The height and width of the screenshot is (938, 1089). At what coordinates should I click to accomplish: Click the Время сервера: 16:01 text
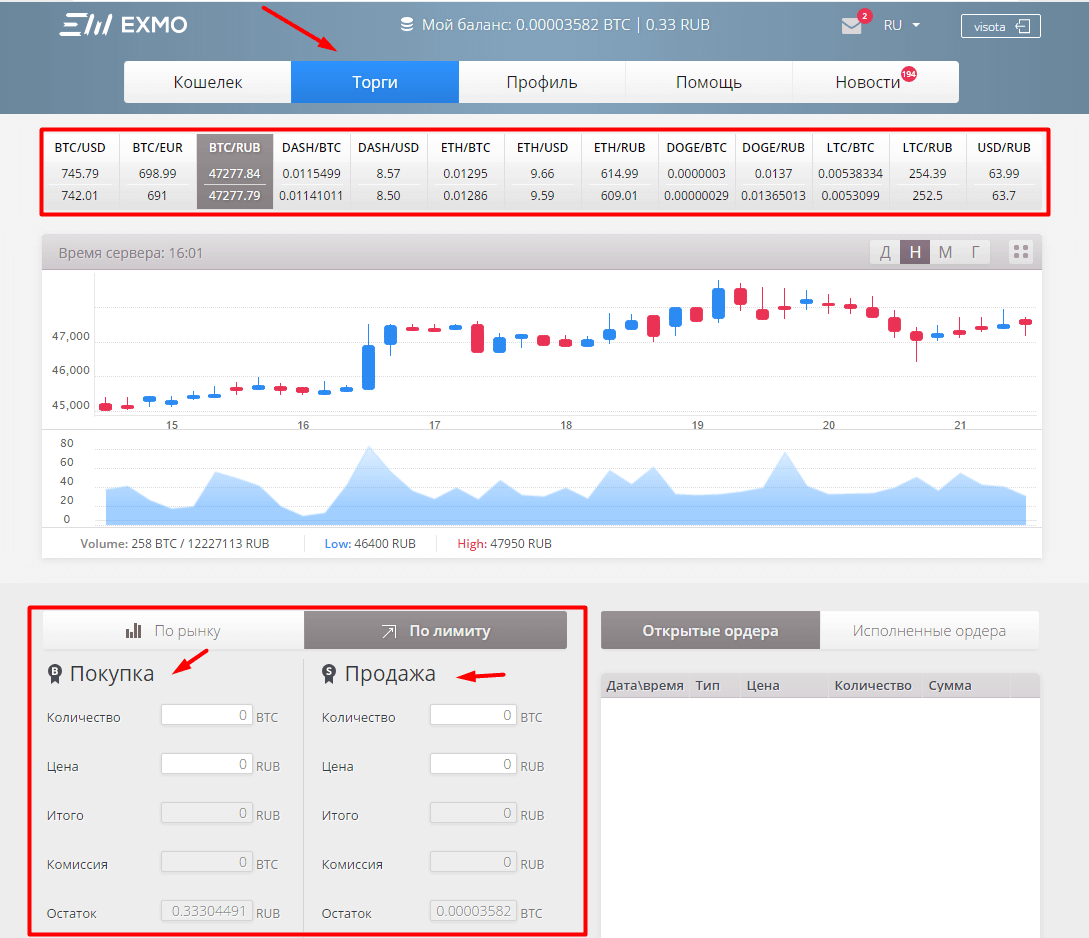point(131,253)
